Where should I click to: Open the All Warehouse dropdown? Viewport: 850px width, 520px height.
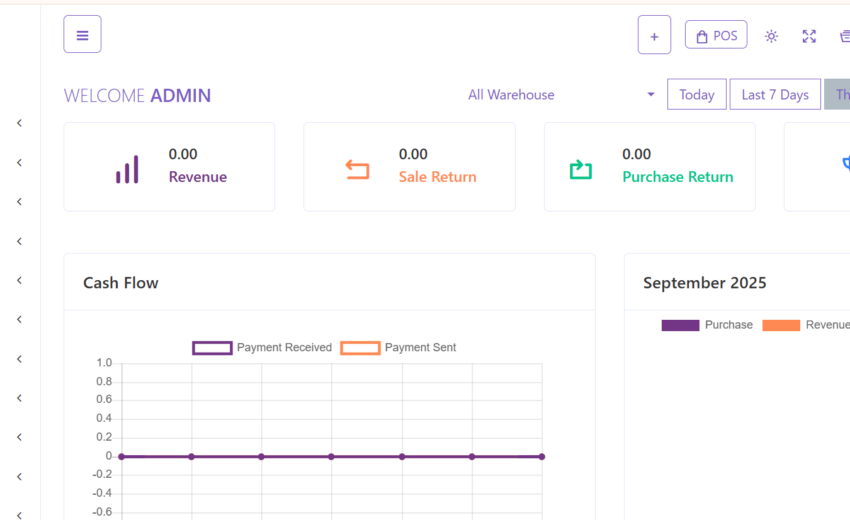click(x=562, y=95)
